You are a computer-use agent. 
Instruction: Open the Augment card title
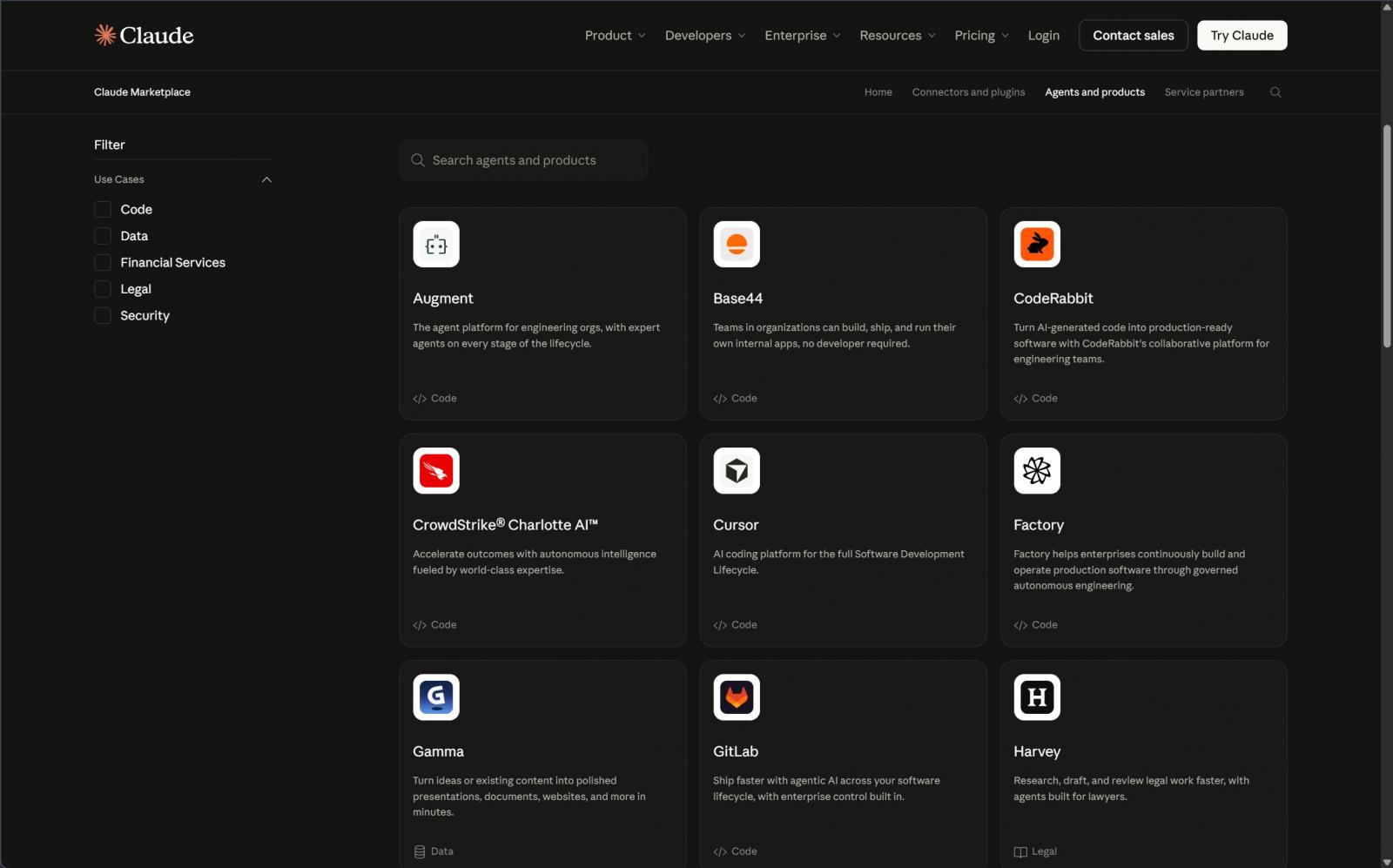pos(443,299)
